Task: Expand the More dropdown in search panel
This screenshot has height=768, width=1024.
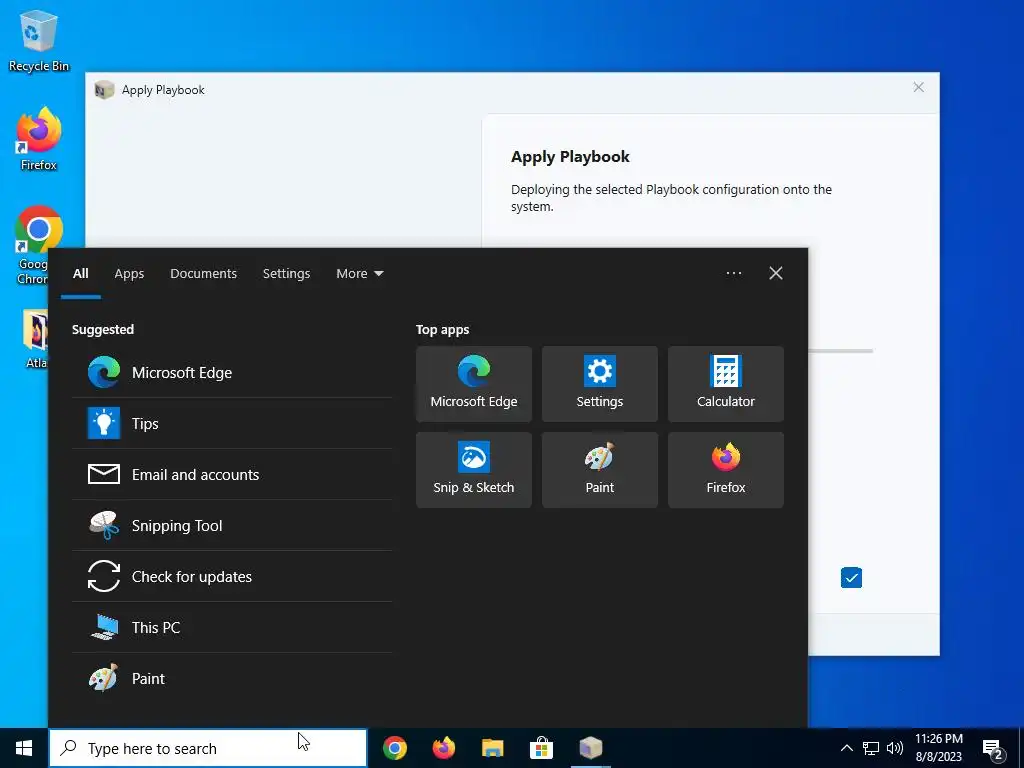Action: [x=359, y=274]
